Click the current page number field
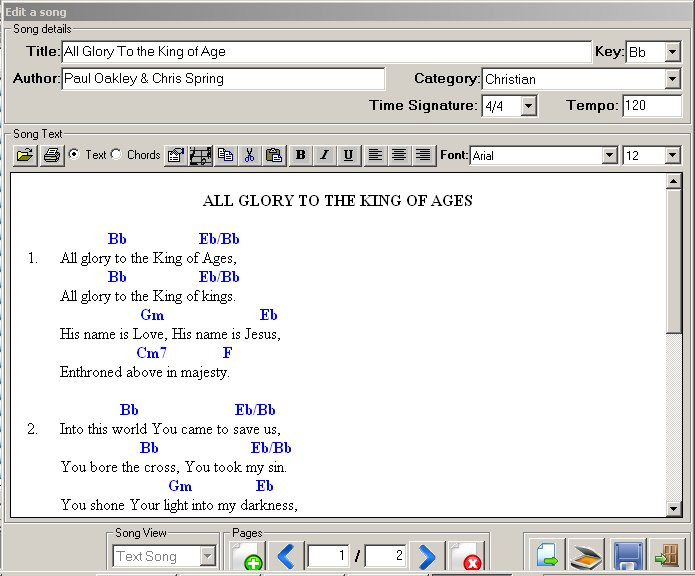Image resolution: width=695 pixels, height=576 pixels. pyautogui.click(x=328, y=556)
